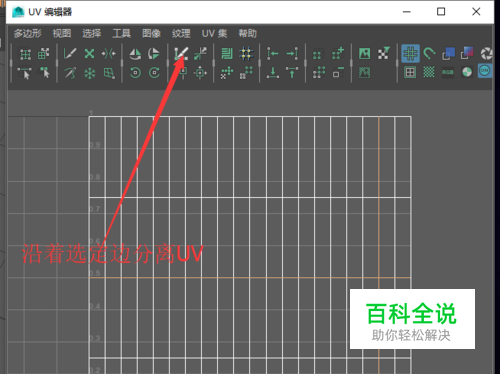Click the Cut UVs along selected edges icon
This screenshot has width=500, height=374.
click(181, 53)
